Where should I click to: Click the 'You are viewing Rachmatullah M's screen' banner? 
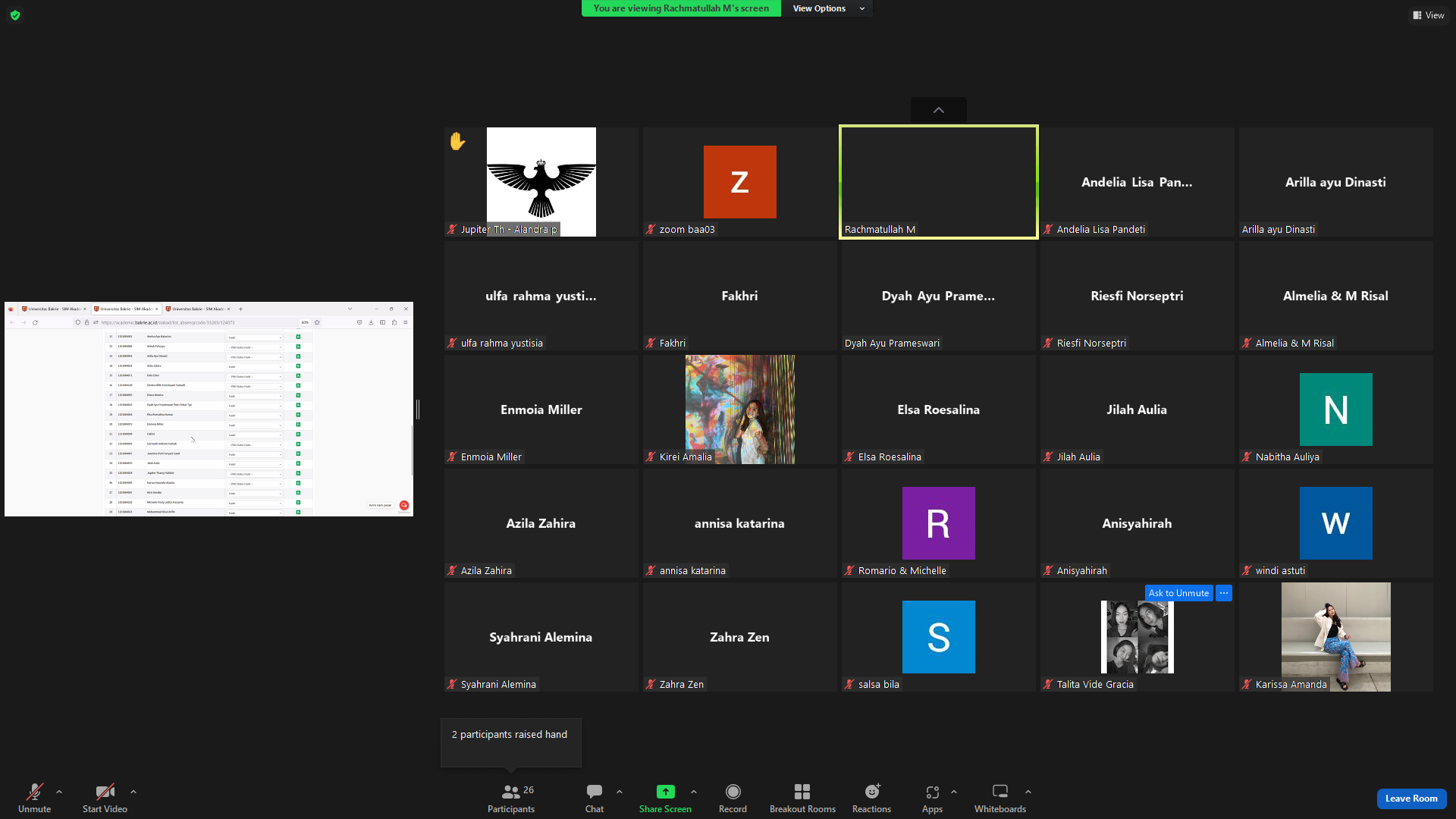681,8
